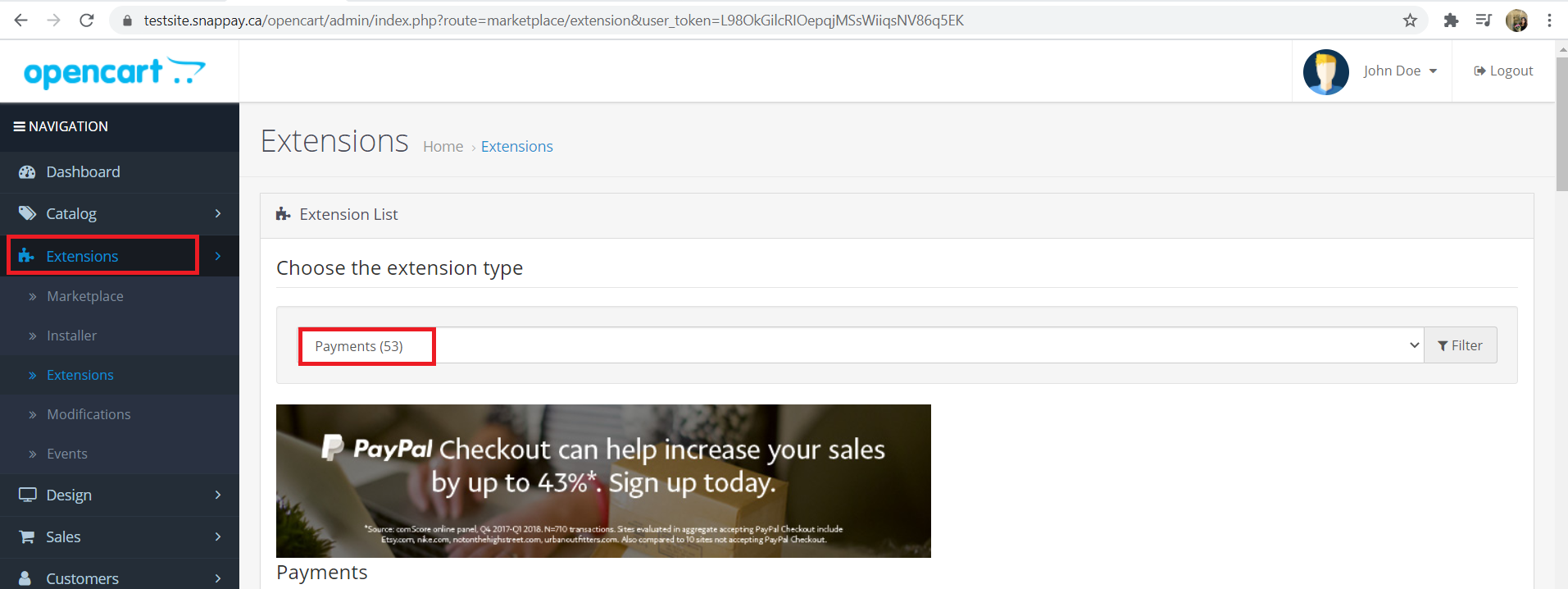This screenshot has height=589, width=1568.
Task: Click the Sales cart icon
Action: (27, 536)
